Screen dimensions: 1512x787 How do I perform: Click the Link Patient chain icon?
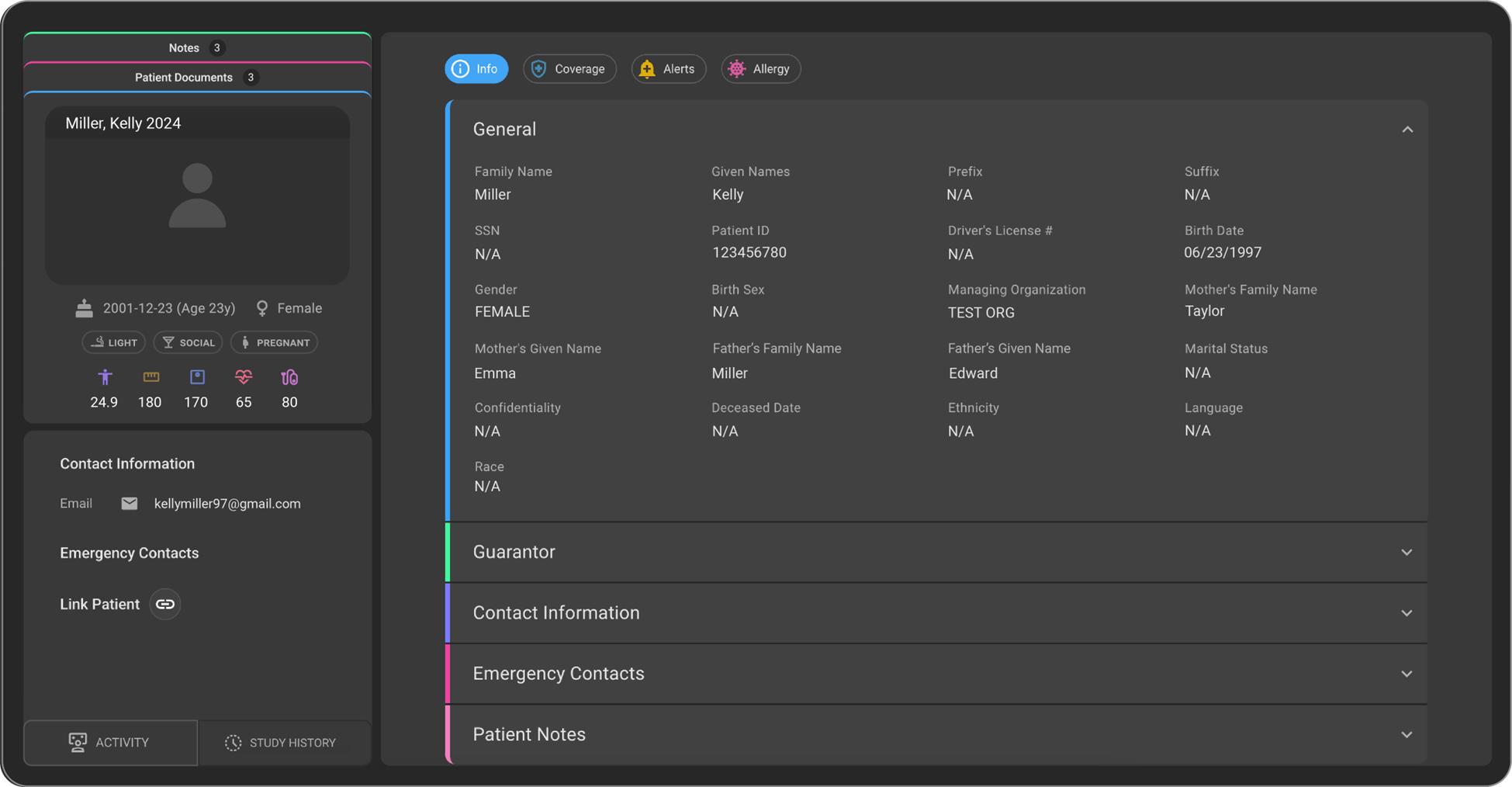pyautogui.click(x=164, y=604)
